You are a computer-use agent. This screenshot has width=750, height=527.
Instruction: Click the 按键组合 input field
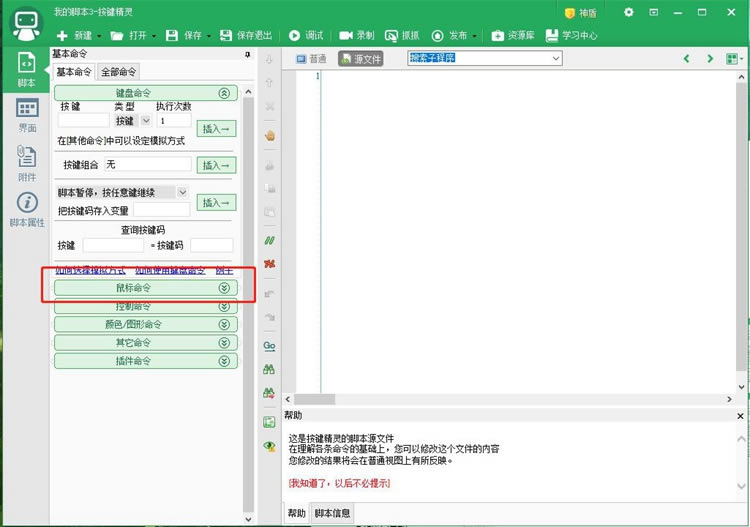click(x=147, y=164)
